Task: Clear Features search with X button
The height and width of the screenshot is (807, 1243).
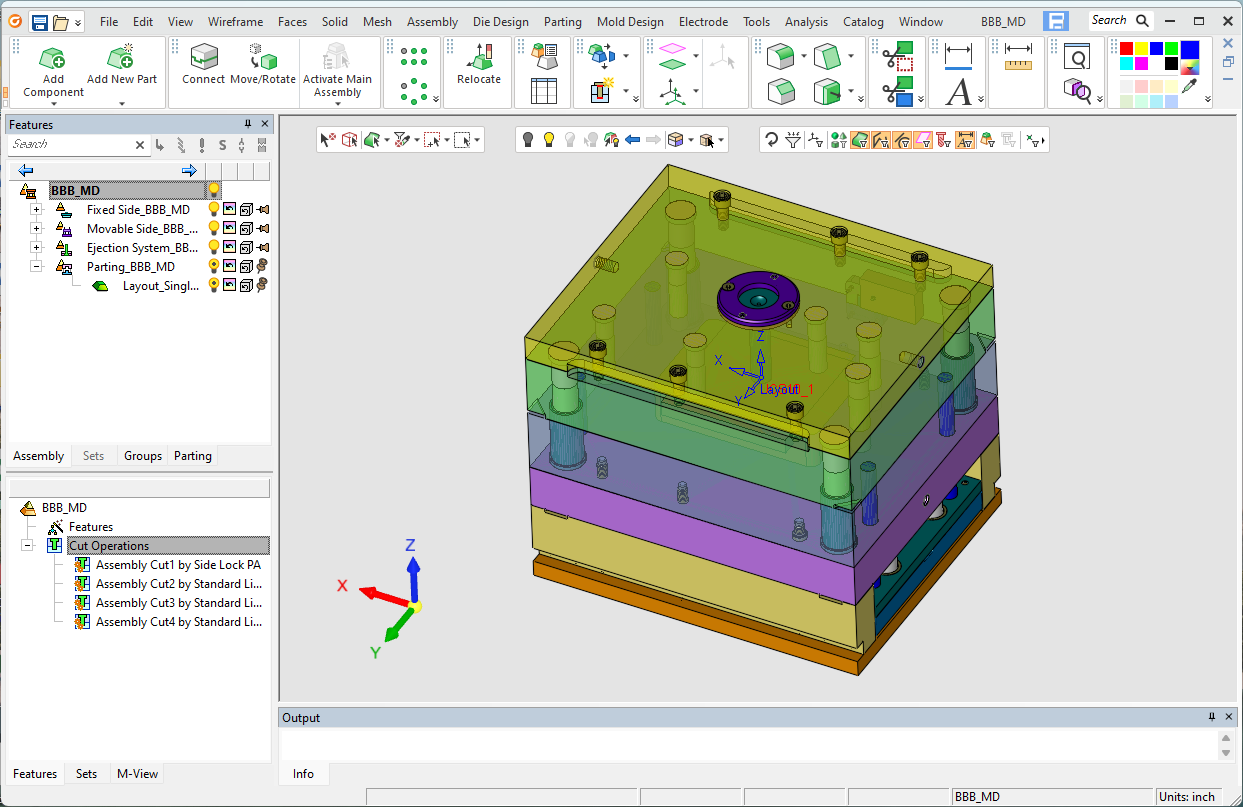Action: click(x=140, y=145)
